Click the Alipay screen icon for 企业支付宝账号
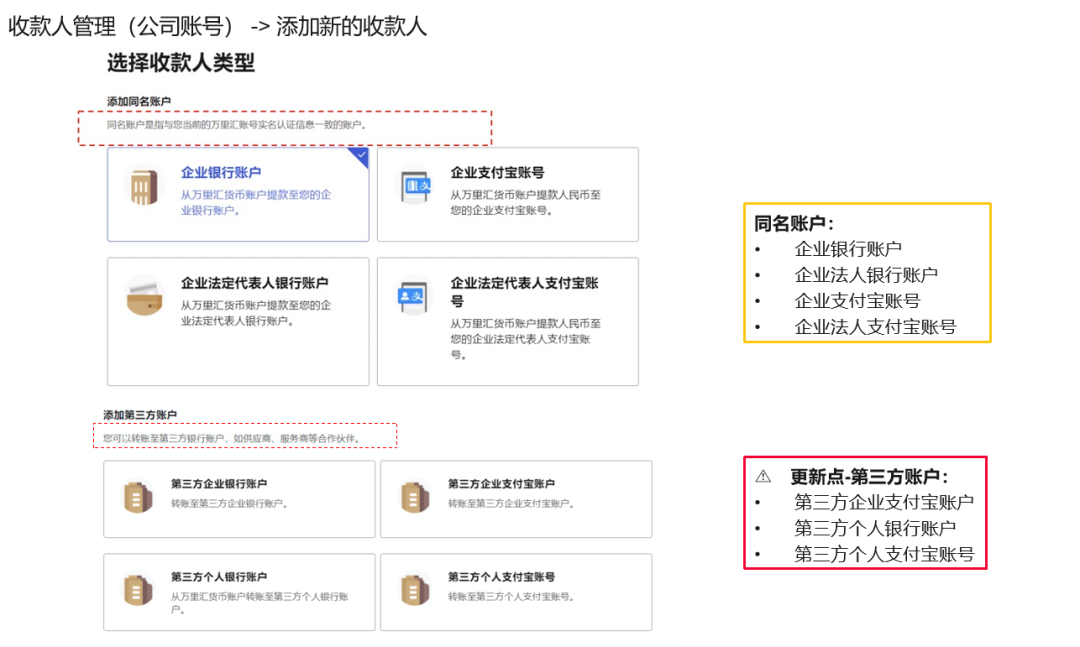1080x647 pixels. coord(417,187)
